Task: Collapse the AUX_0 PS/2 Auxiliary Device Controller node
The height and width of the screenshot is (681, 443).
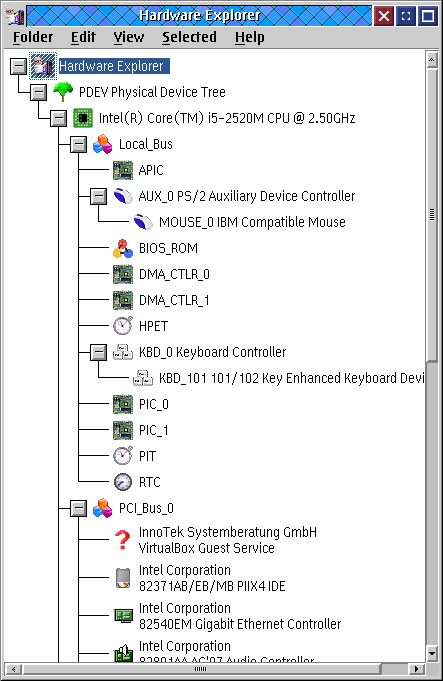Action: click(x=99, y=196)
